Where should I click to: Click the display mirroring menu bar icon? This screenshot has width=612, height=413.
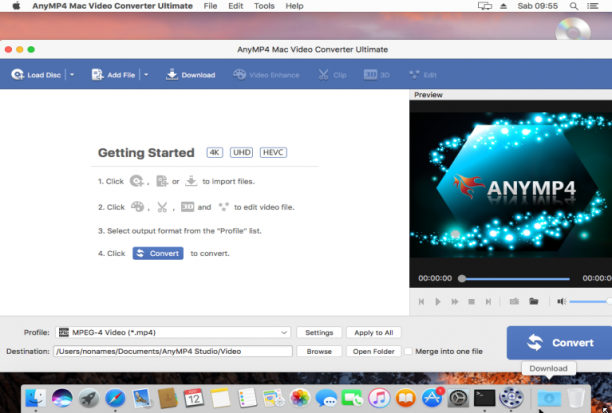(x=484, y=6)
